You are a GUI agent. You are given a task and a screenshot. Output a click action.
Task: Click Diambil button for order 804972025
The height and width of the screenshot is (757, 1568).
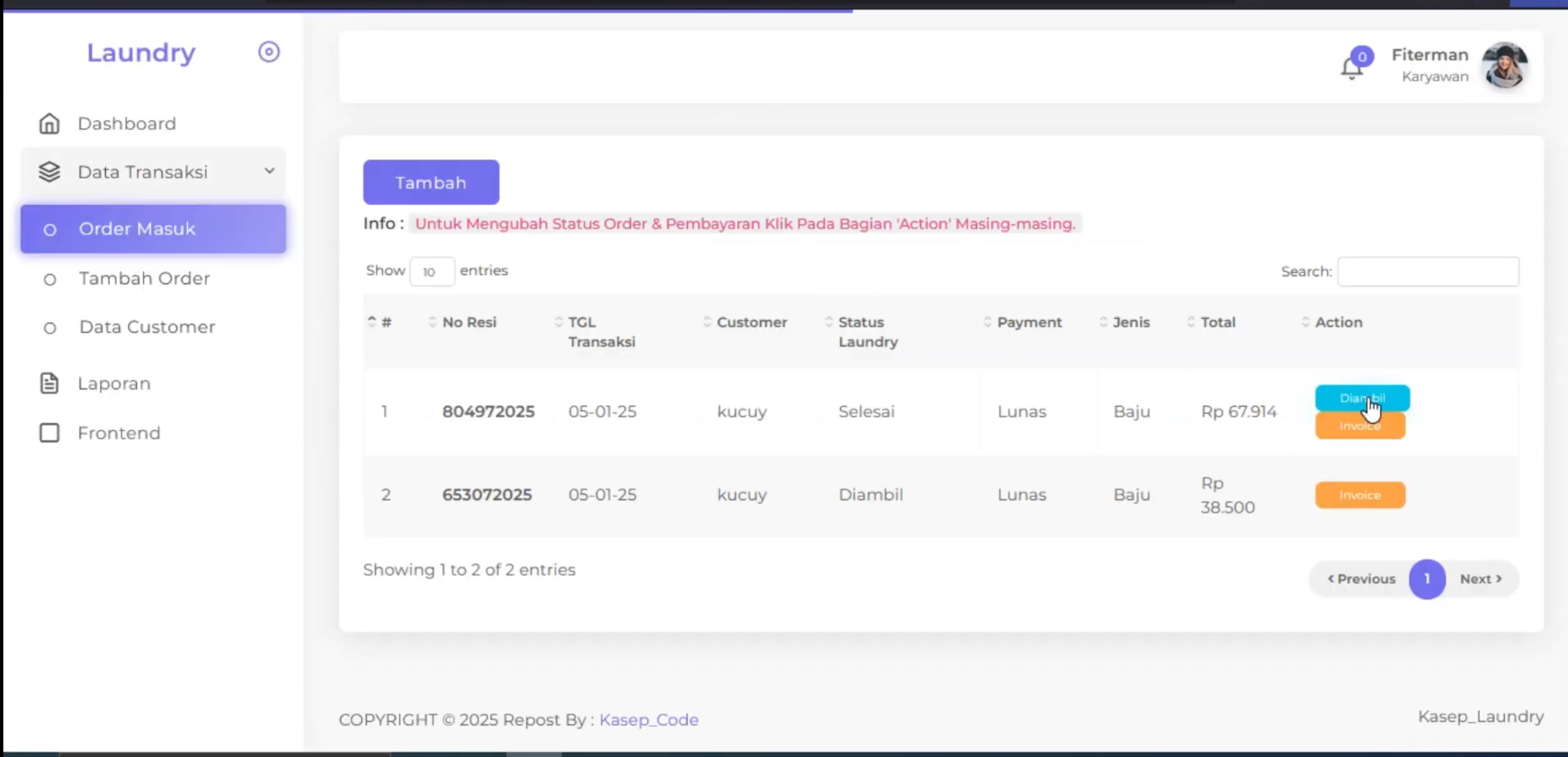(x=1362, y=398)
